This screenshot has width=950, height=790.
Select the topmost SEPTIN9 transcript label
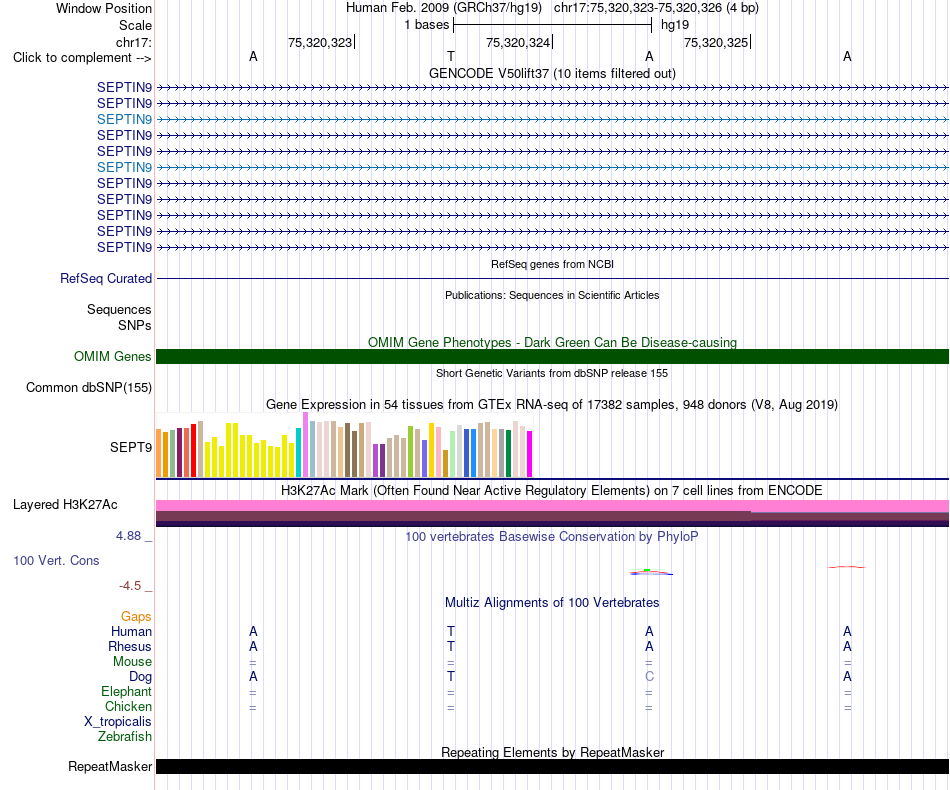[124, 87]
